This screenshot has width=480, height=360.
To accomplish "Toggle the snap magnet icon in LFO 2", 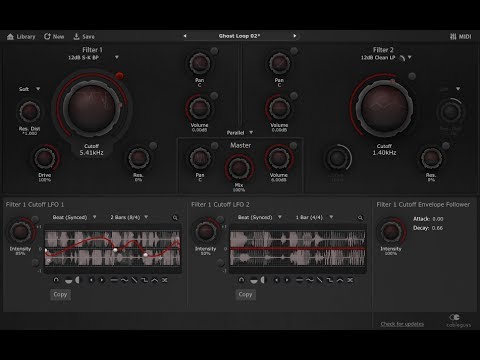I will coord(241,280).
